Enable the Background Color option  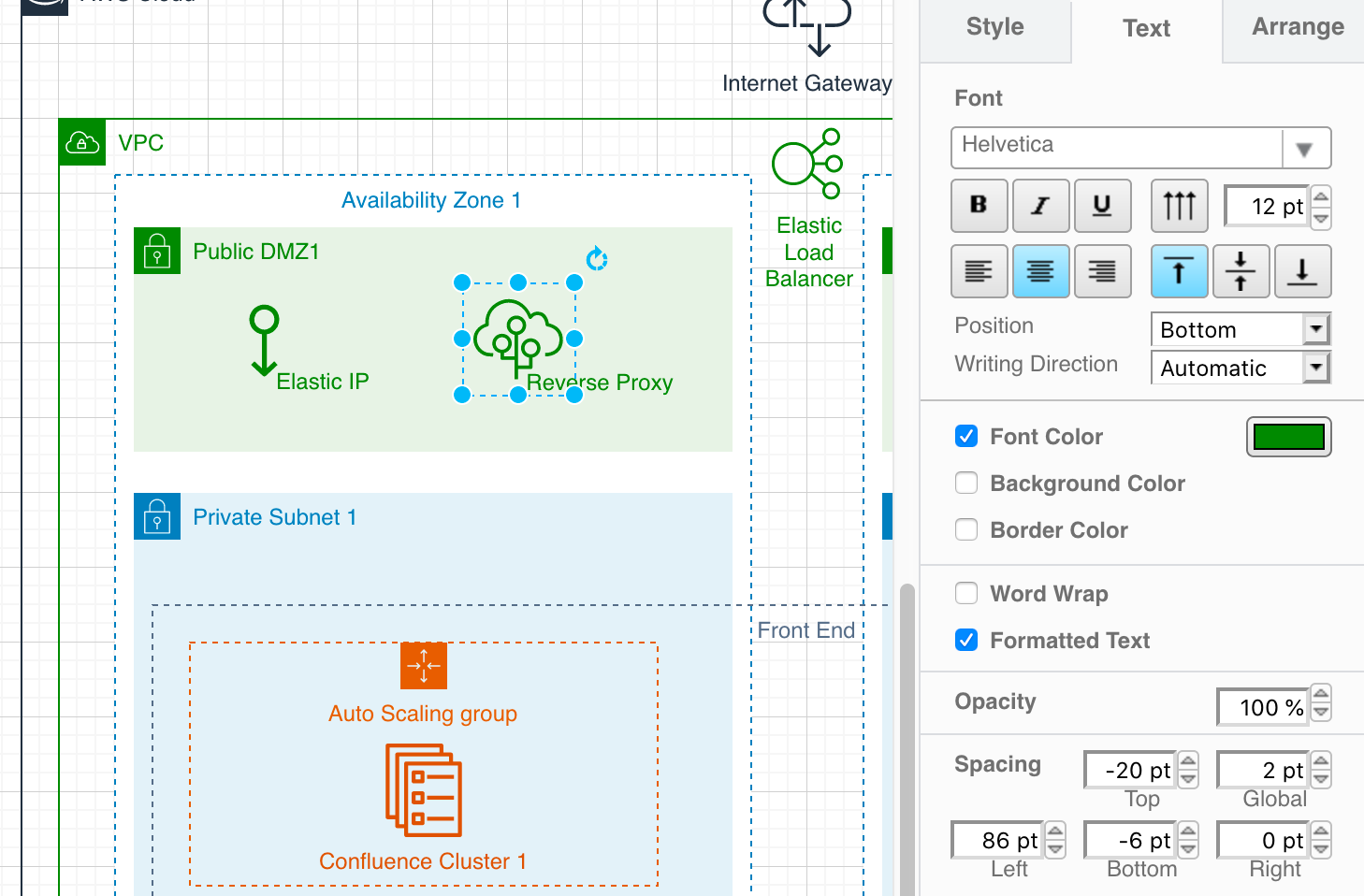(x=965, y=483)
